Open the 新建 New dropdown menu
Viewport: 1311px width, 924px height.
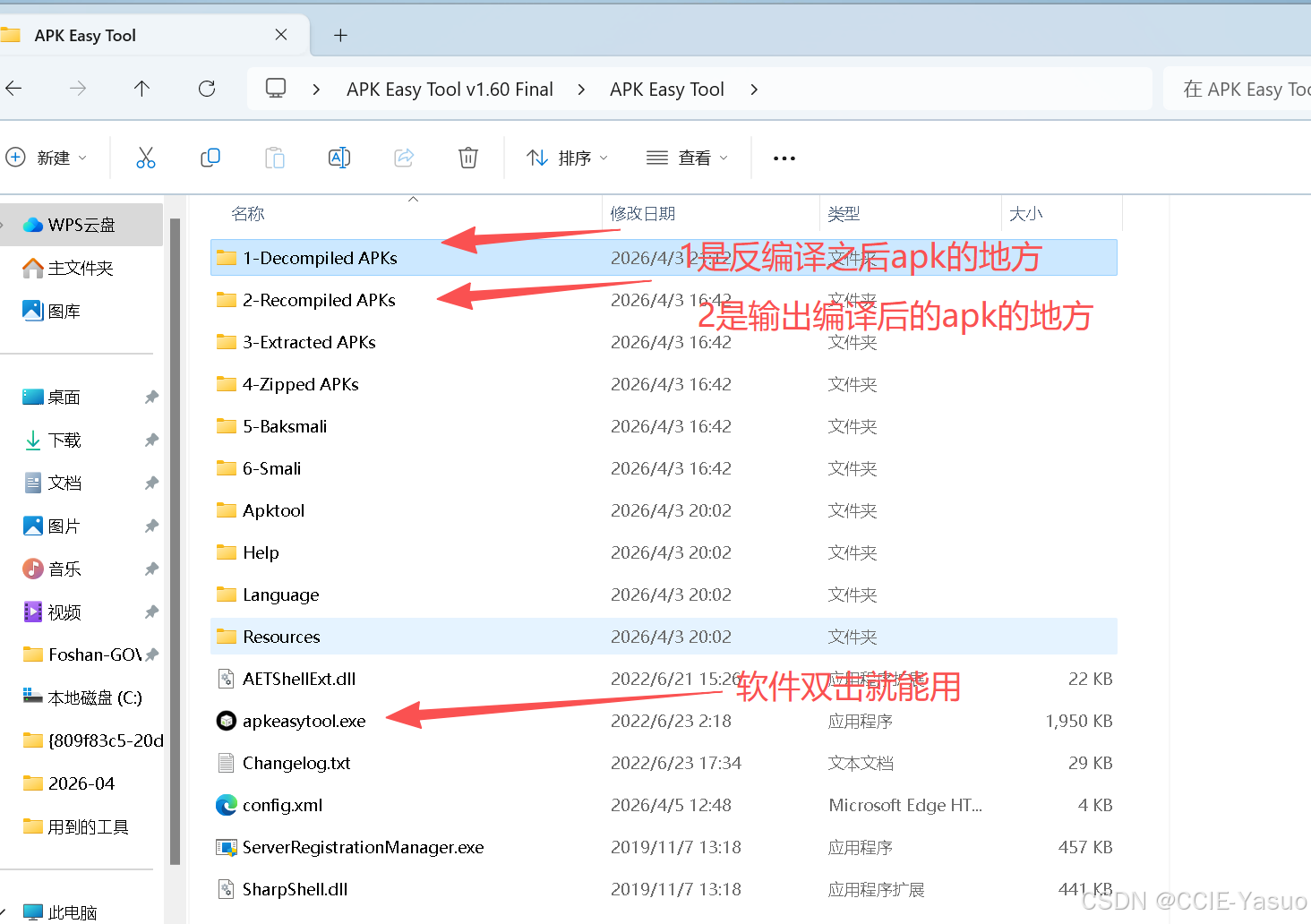[47, 158]
